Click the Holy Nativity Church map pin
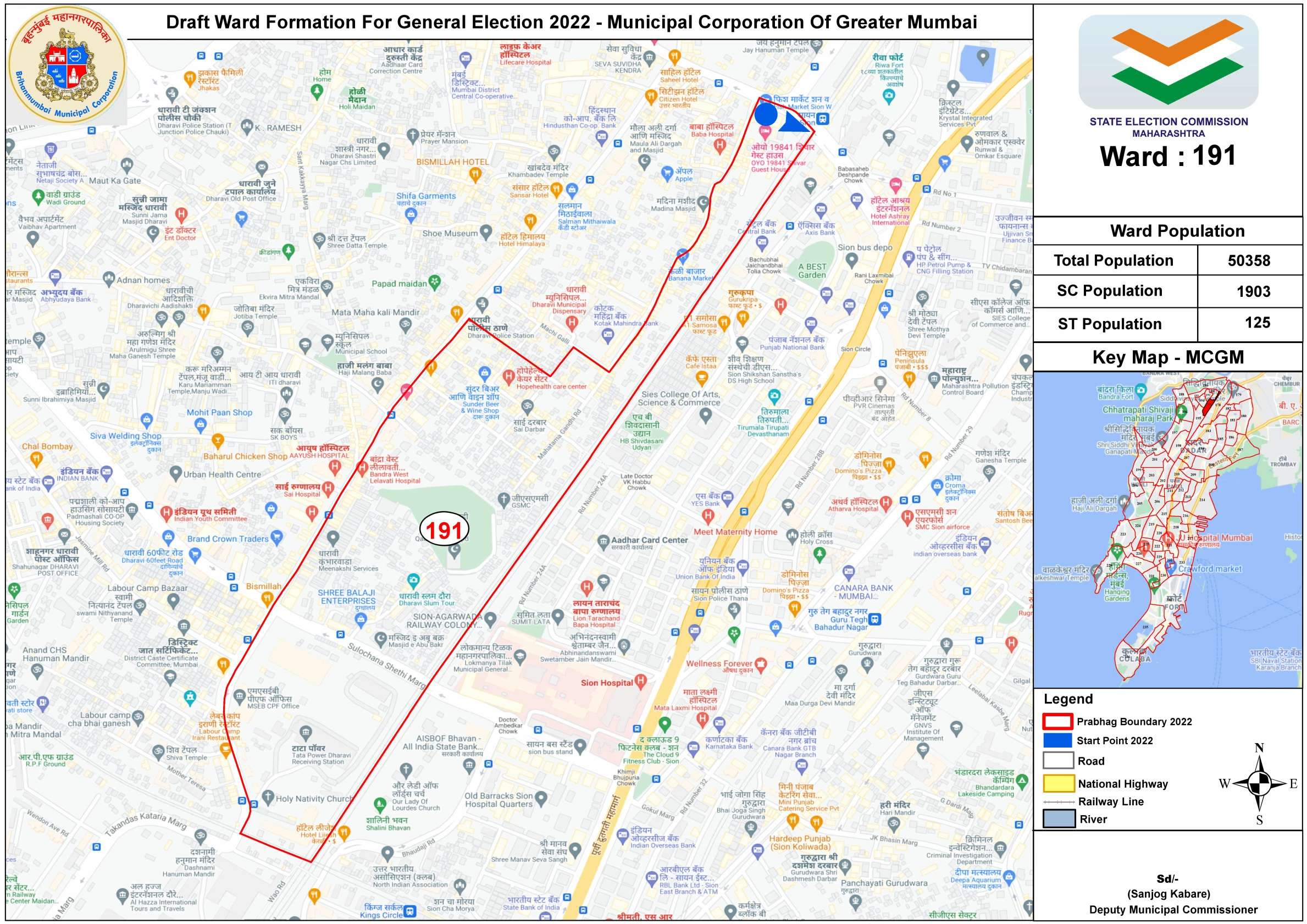 (x=268, y=796)
